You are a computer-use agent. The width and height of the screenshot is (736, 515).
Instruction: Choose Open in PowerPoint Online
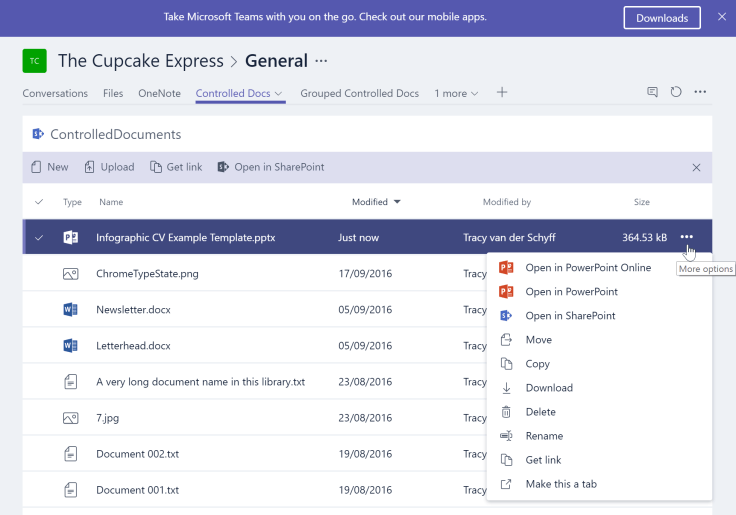tap(588, 268)
